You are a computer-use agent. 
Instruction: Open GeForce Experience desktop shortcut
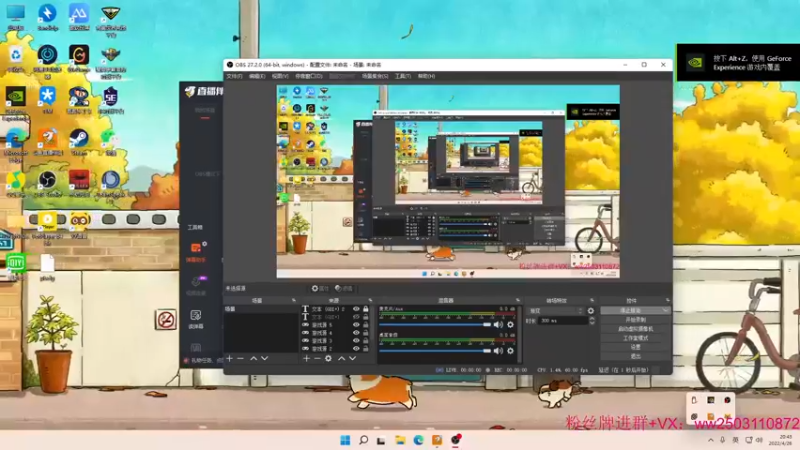click(15, 102)
